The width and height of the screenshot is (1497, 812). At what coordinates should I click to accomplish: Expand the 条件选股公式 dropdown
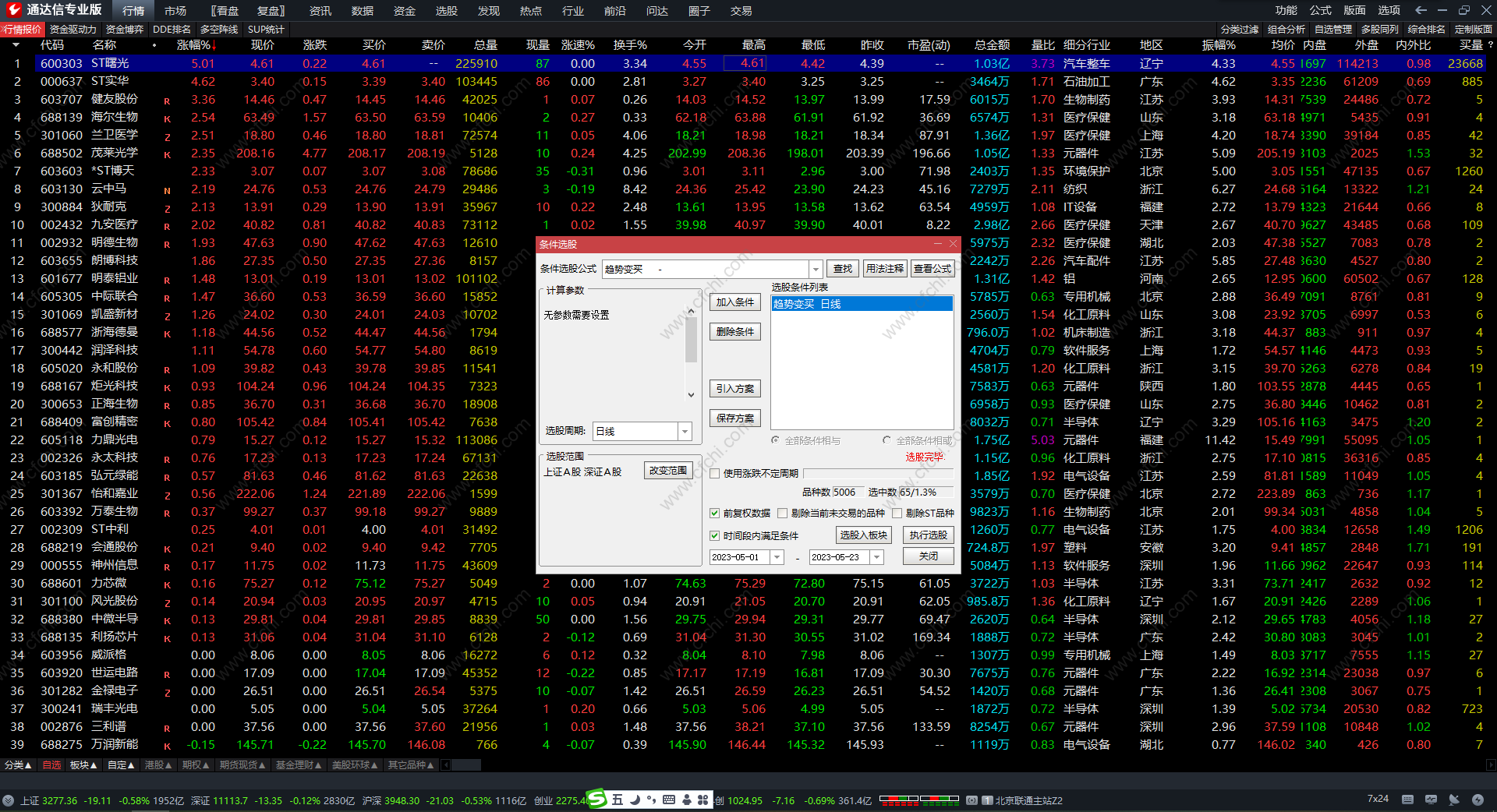click(816, 269)
